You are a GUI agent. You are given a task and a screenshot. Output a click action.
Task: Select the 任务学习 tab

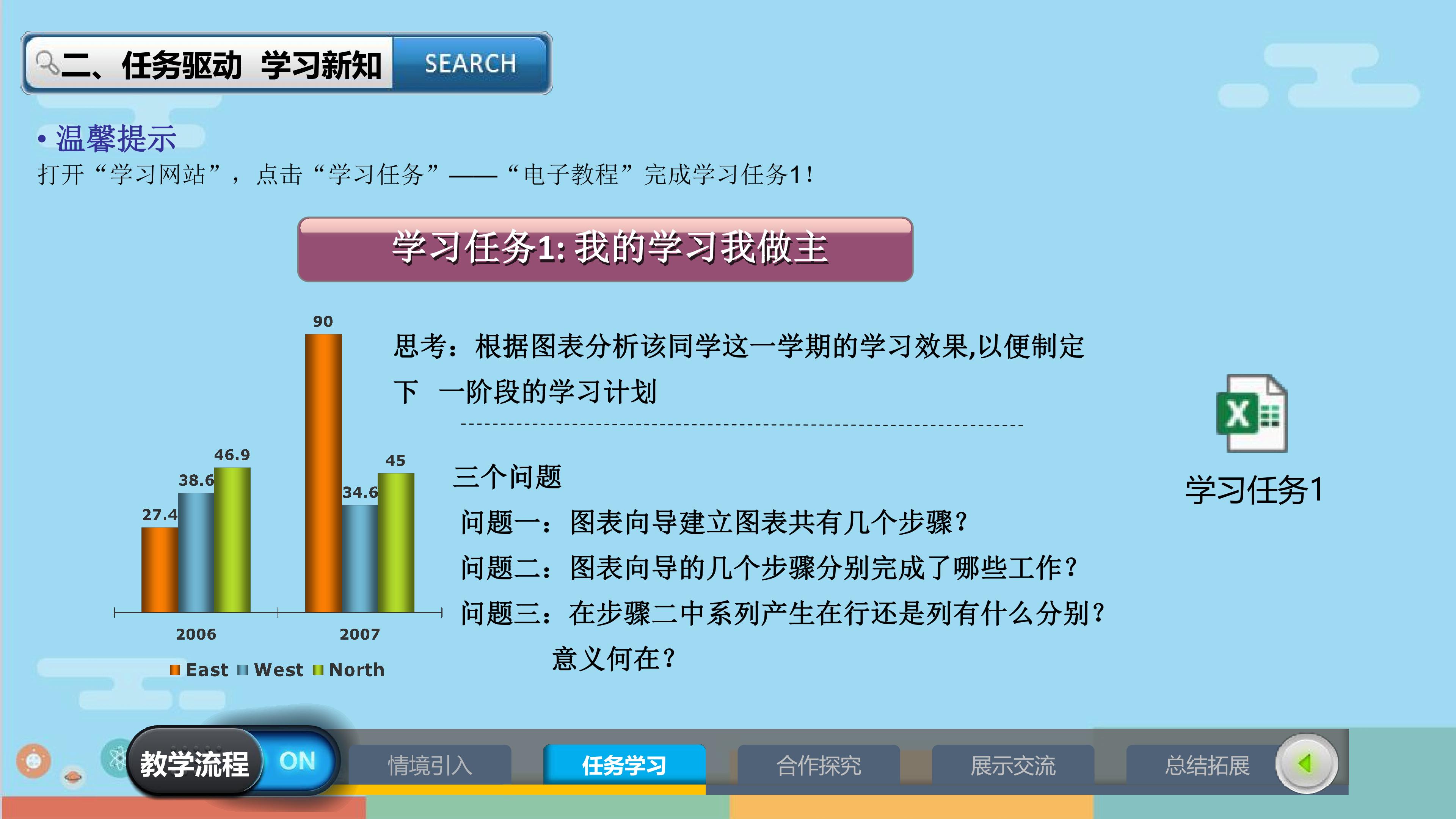(624, 765)
